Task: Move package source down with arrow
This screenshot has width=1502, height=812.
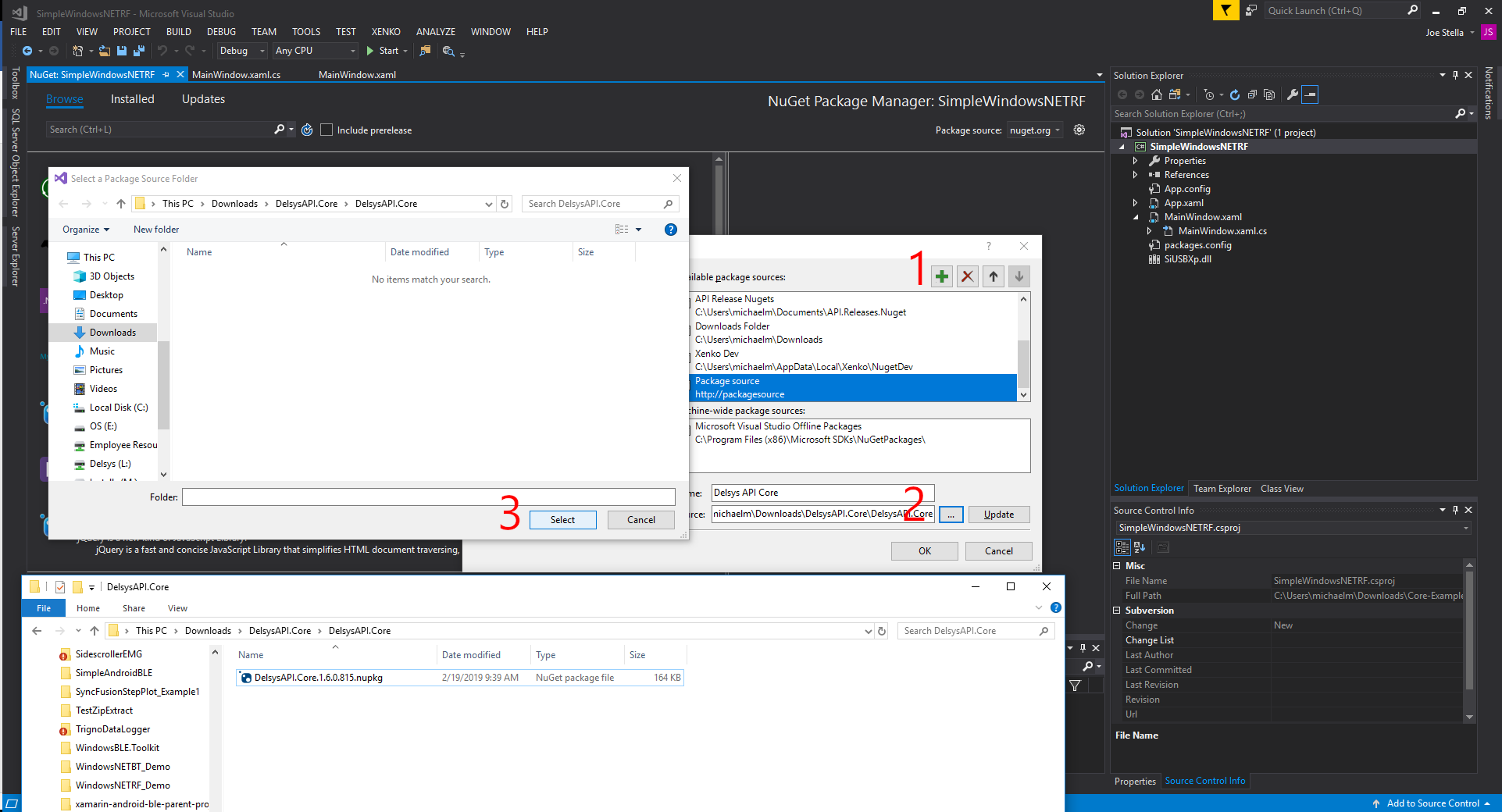Action: tap(1019, 276)
